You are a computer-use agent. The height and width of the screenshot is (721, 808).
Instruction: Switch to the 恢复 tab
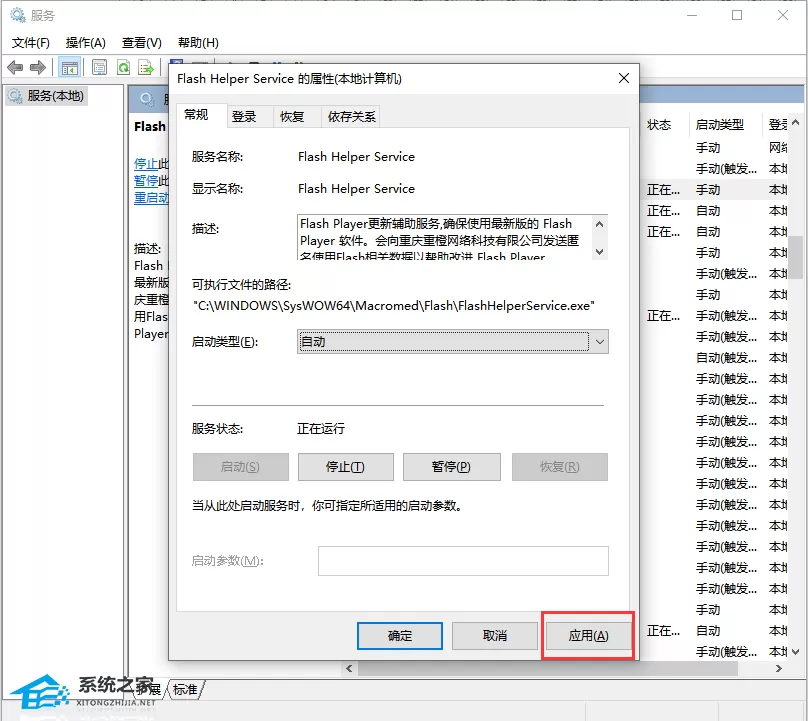tap(292, 117)
